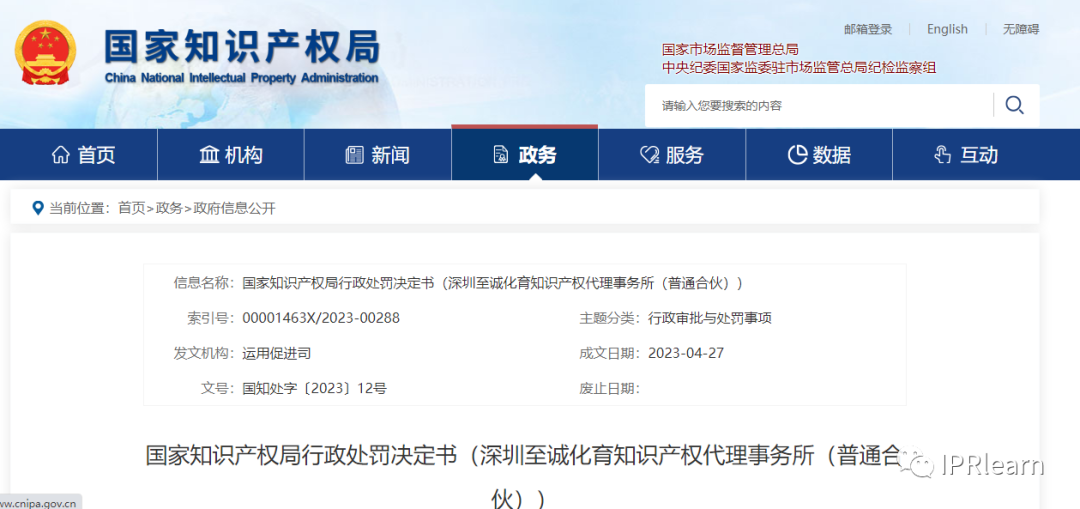
Task: Click the location pin icon in breadcrumb
Action: [x=39, y=208]
